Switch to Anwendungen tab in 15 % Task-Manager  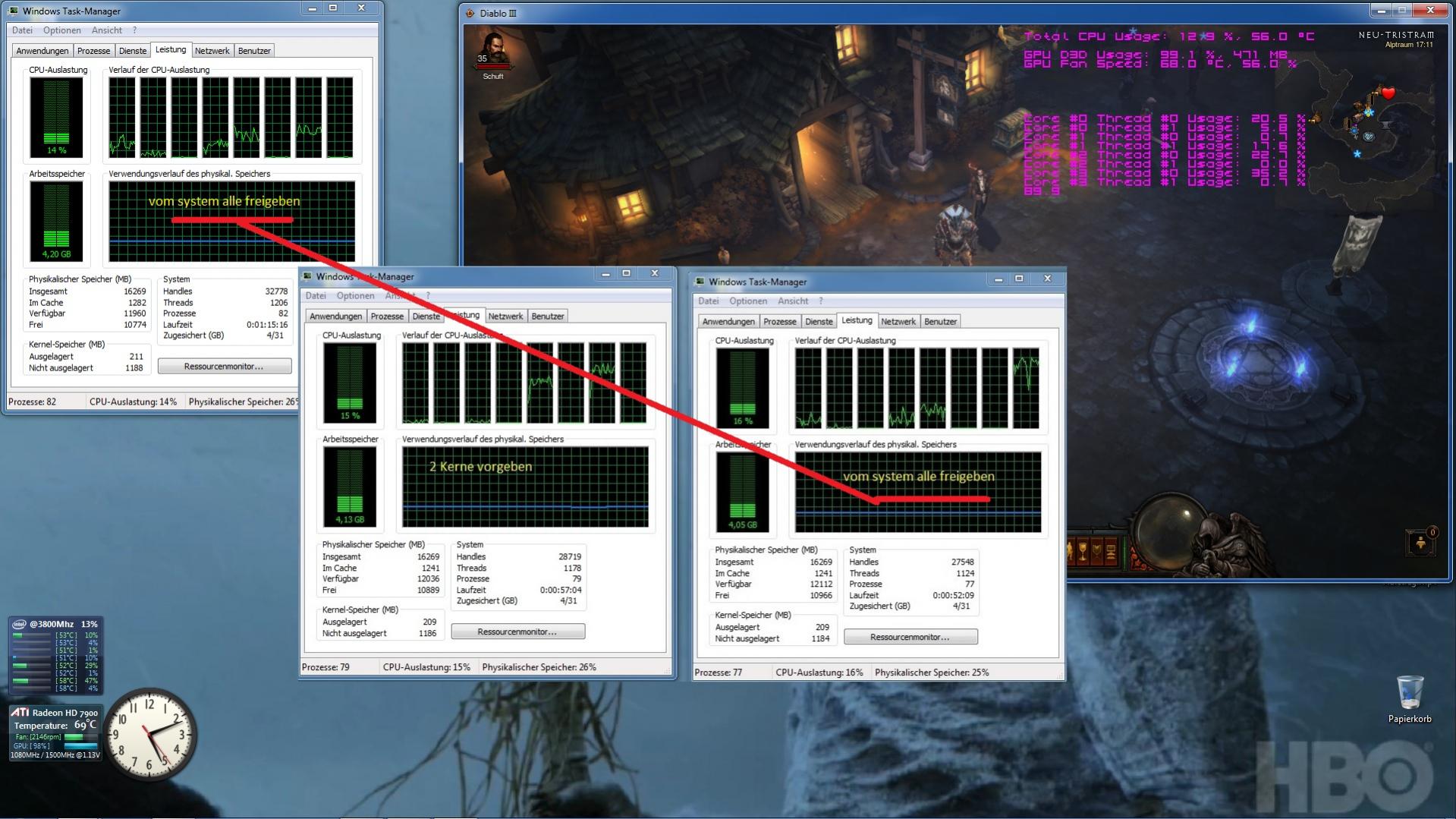tap(335, 317)
